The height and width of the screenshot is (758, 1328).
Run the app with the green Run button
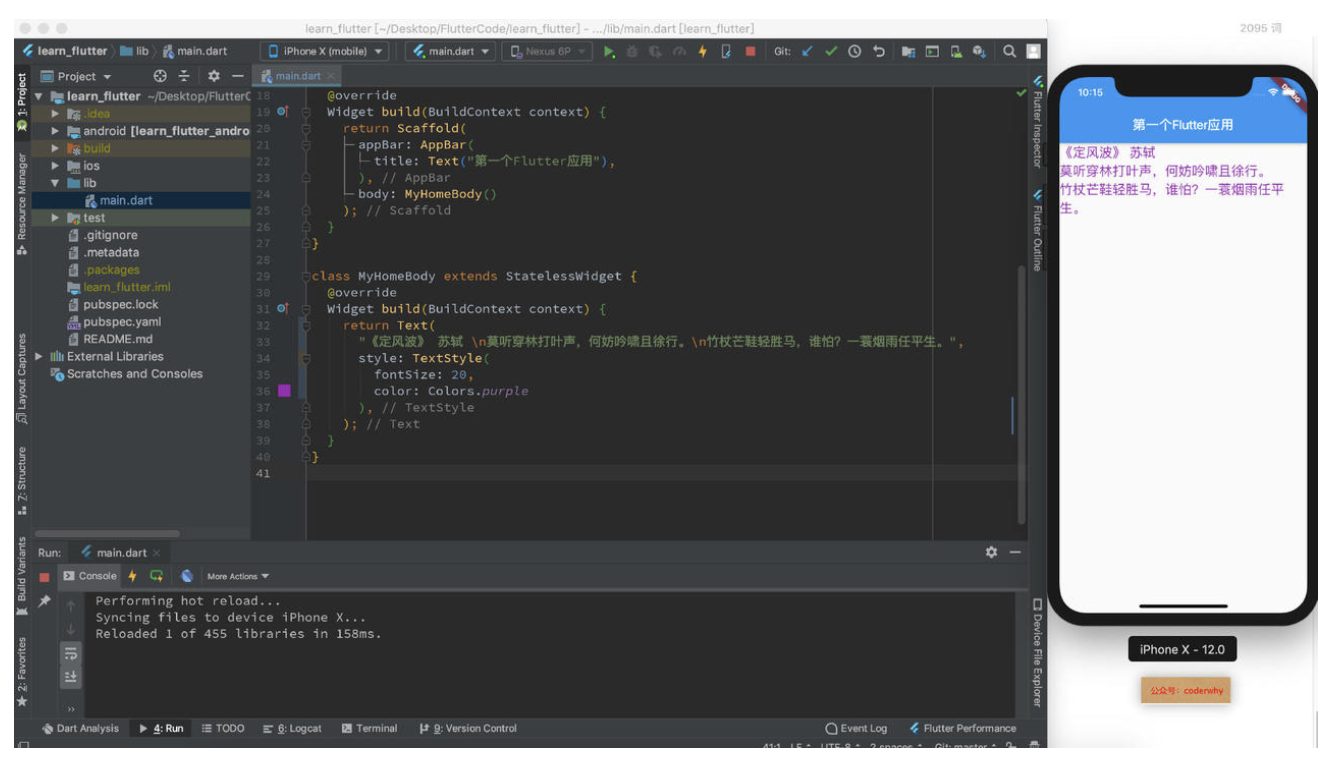(609, 51)
